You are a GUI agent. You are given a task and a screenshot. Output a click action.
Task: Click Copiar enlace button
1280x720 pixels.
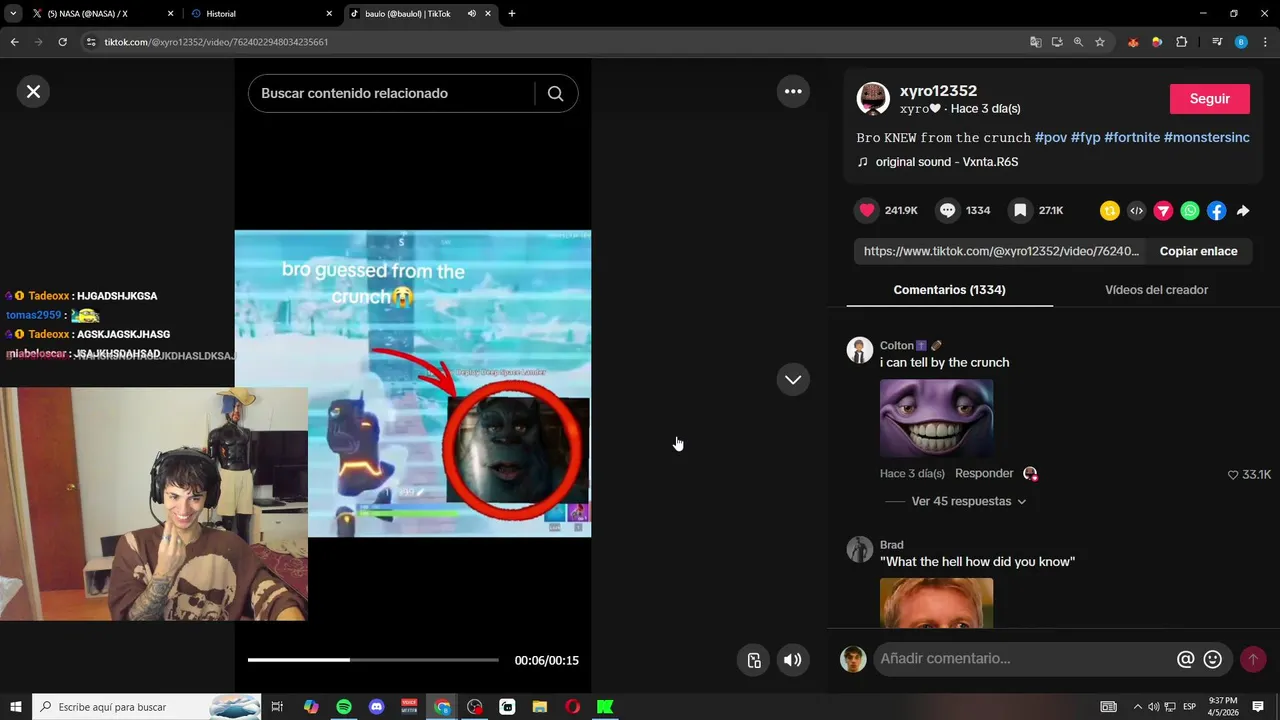point(1198,251)
